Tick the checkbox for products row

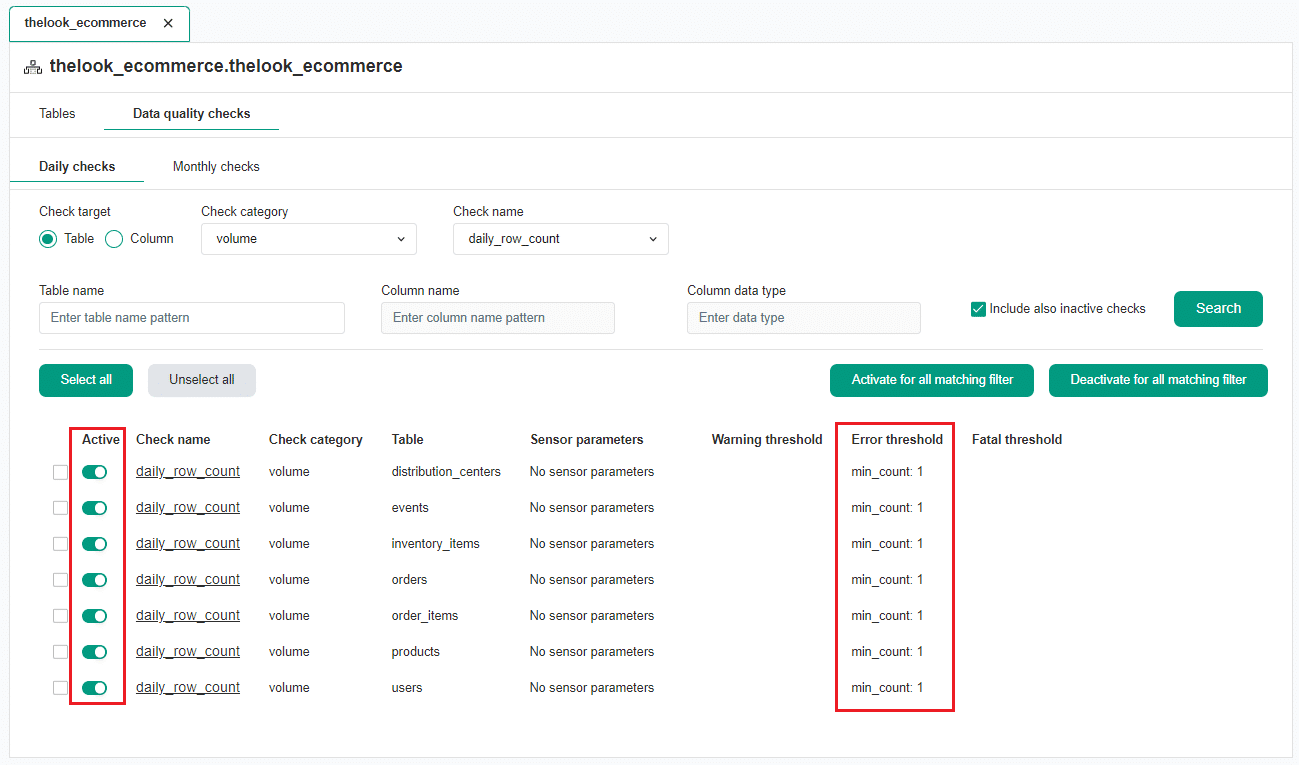pyautogui.click(x=60, y=652)
